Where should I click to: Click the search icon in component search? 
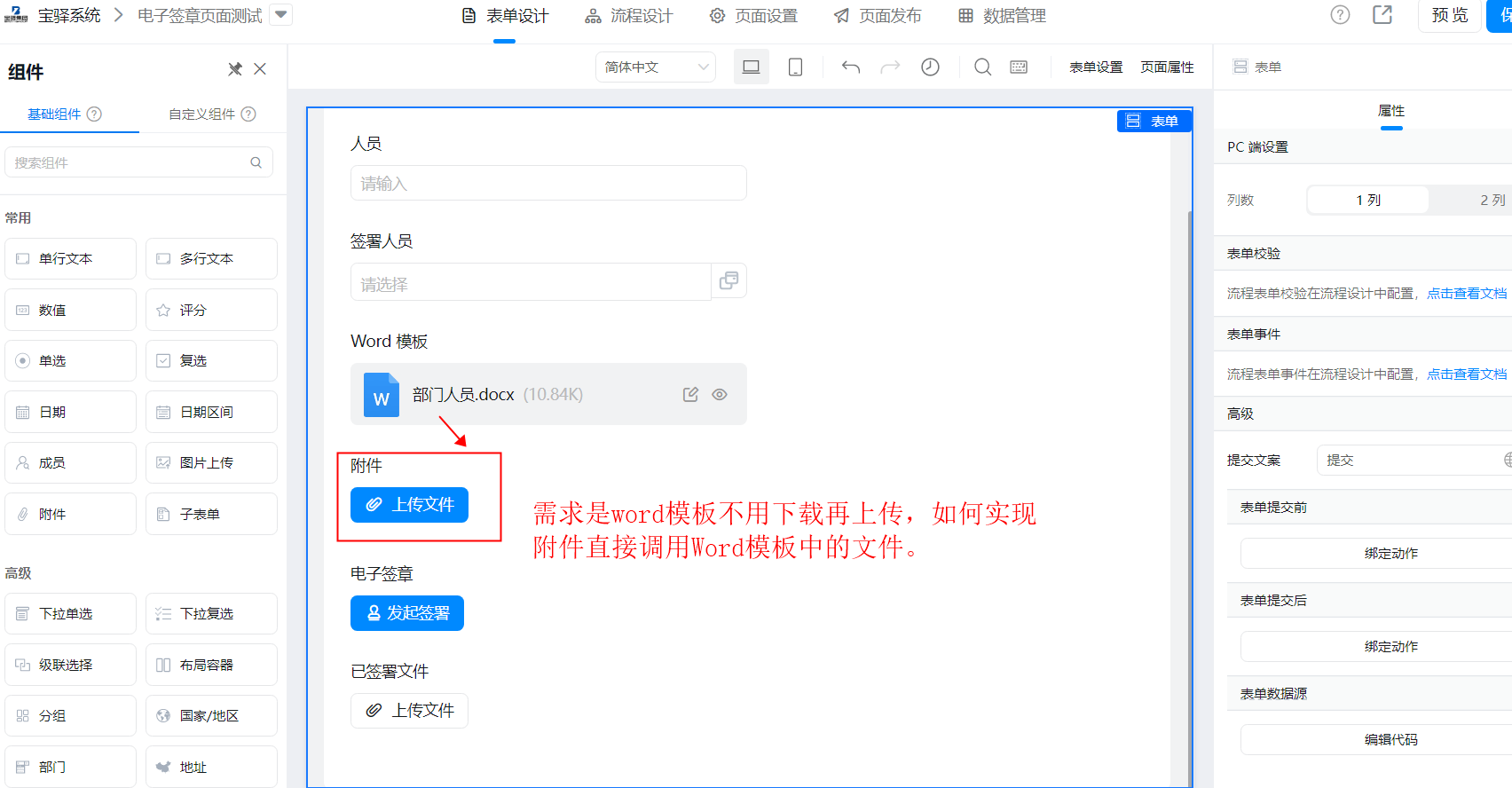point(256,162)
